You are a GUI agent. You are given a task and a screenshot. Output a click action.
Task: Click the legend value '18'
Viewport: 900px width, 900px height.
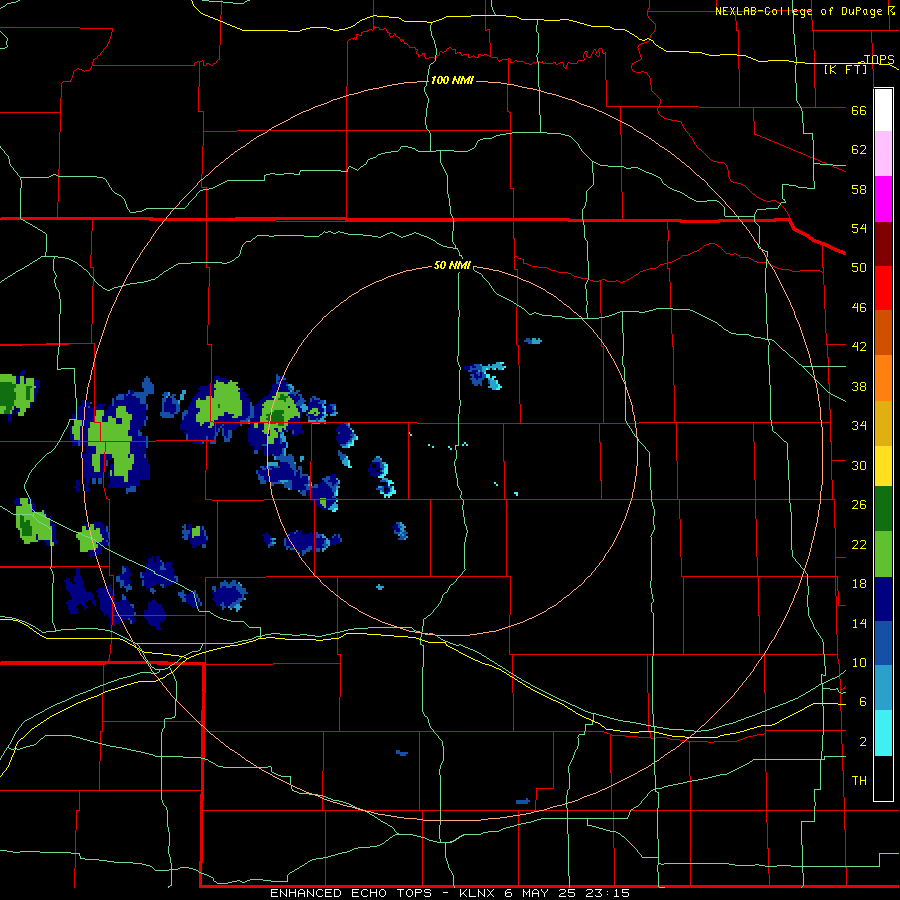point(859,584)
